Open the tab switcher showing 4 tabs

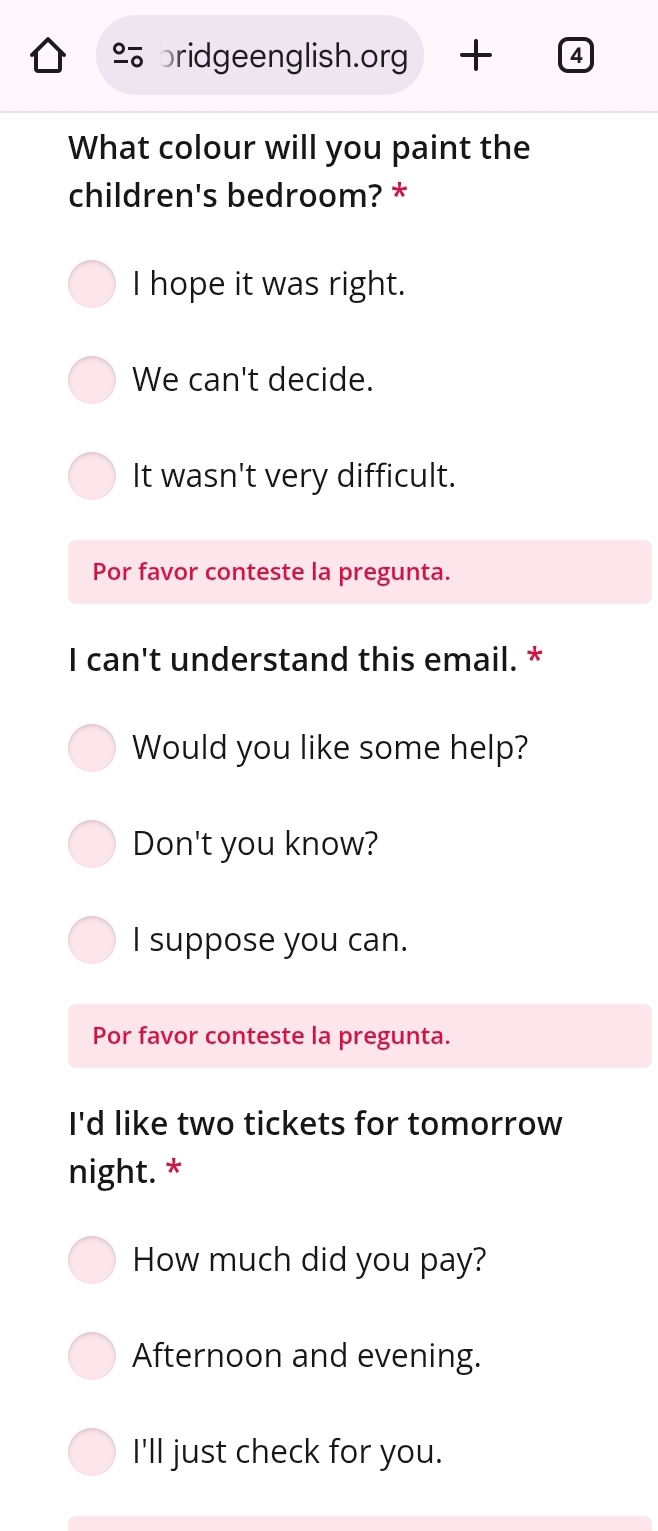574,56
